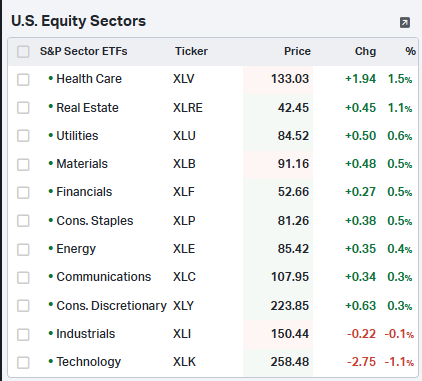
Task: Click the XLK ticker symbol
Action: (184, 362)
